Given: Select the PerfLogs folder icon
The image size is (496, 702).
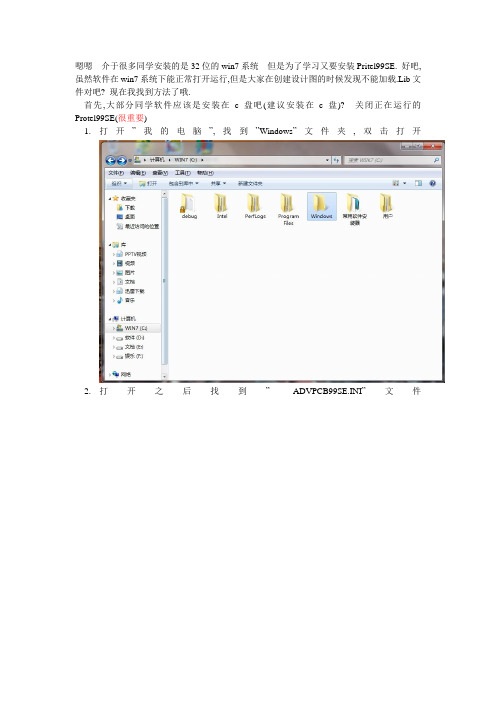Looking at the screenshot, I should (255, 206).
